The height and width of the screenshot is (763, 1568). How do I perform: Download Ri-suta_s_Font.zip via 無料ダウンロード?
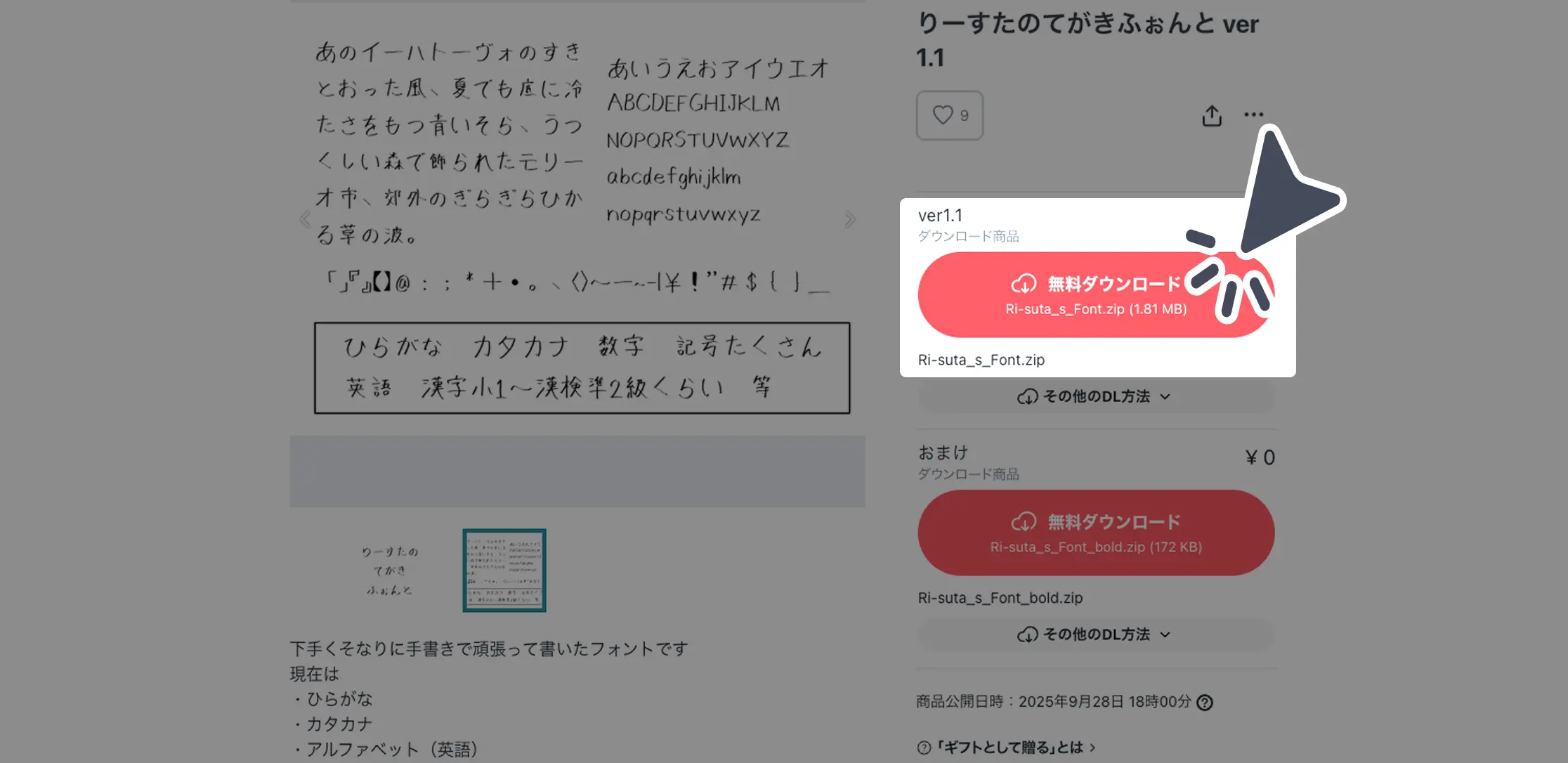pos(1096,294)
